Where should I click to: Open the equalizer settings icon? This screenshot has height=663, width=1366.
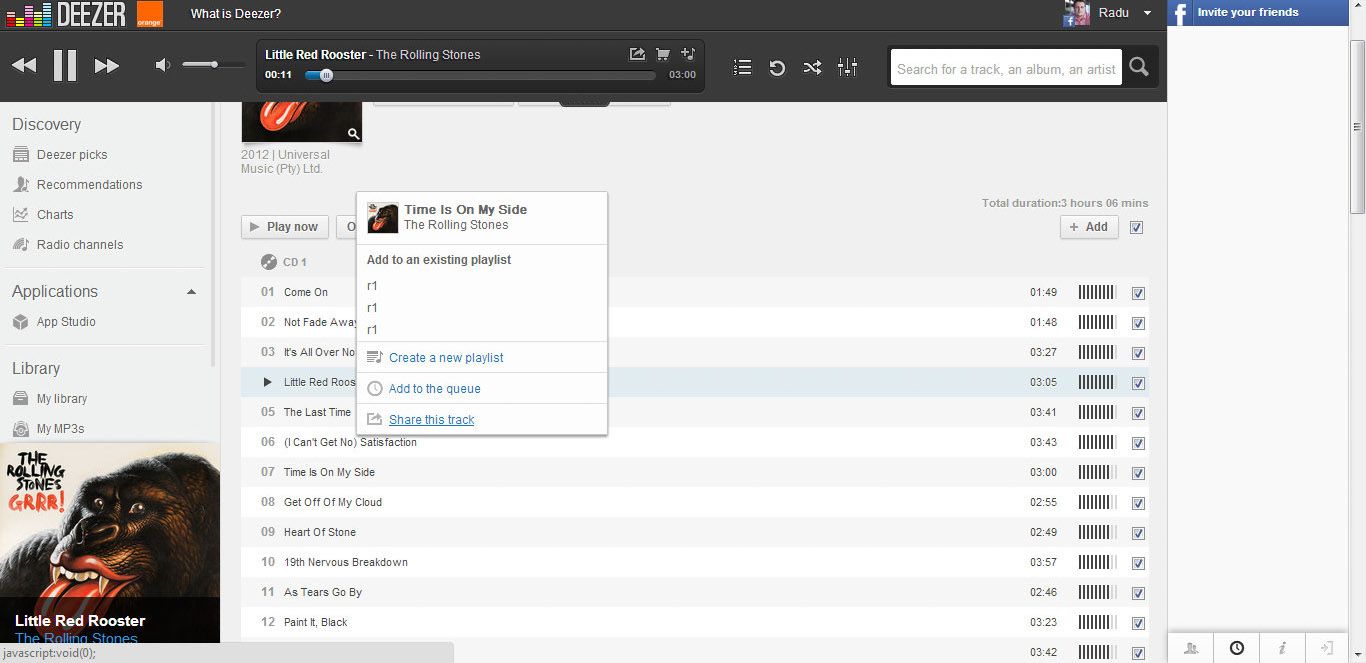click(x=847, y=68)
